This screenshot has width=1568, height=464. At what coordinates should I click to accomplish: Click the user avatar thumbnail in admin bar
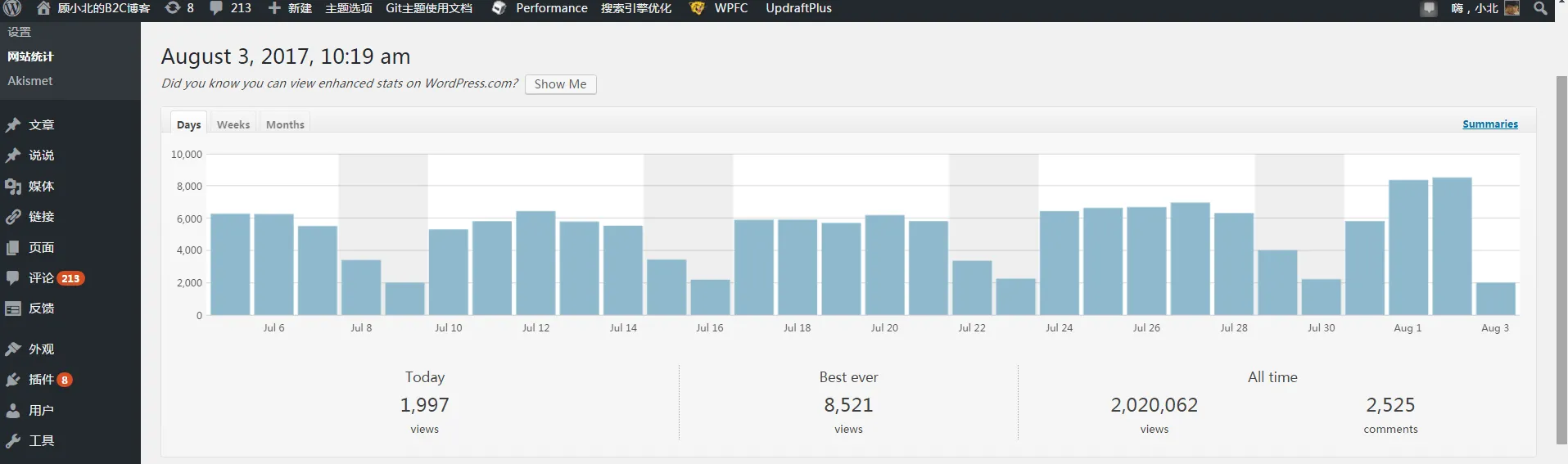pyautogui.click(x=1512, y=8)
